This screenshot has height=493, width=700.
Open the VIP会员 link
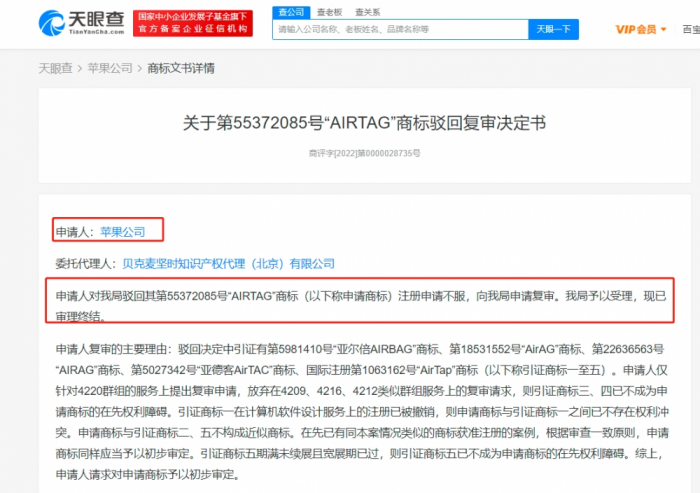[x=635, y=30]
